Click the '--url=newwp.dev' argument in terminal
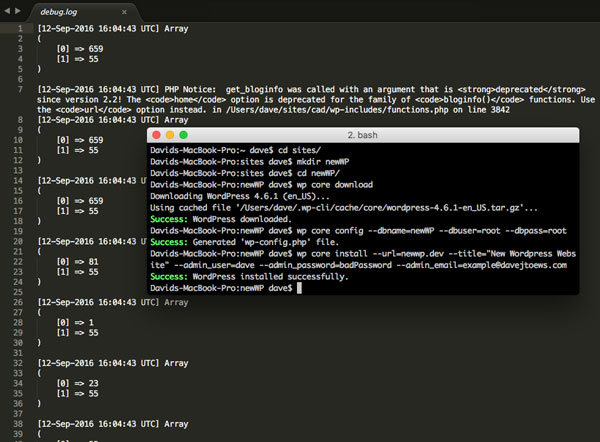Screen dimensions: 600x442 point(408,254)
